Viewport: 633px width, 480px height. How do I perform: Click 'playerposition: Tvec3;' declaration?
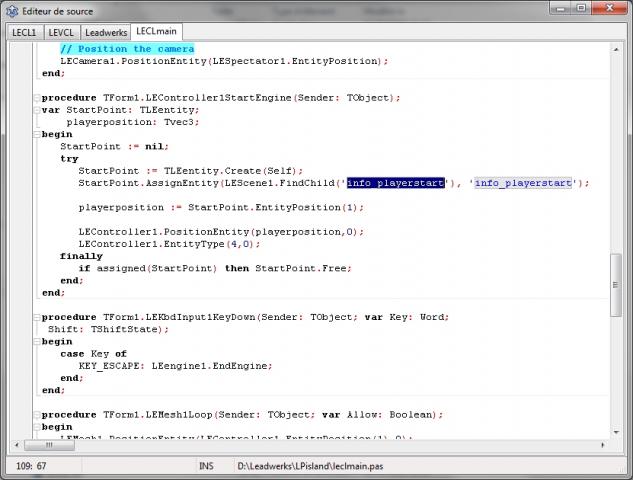(x=133, y=122)
